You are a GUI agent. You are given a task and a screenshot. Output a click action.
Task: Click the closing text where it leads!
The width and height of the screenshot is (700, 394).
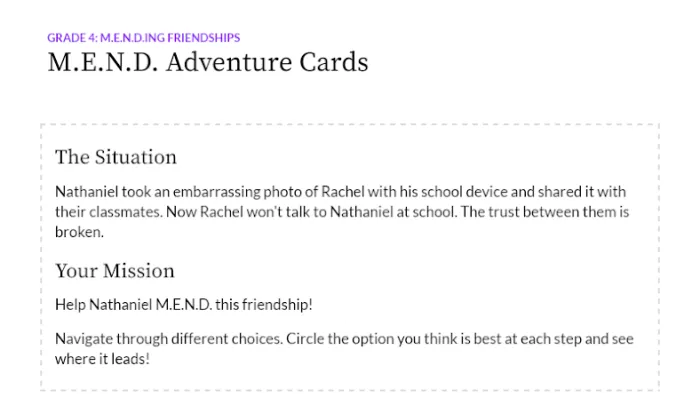(102, 359)
